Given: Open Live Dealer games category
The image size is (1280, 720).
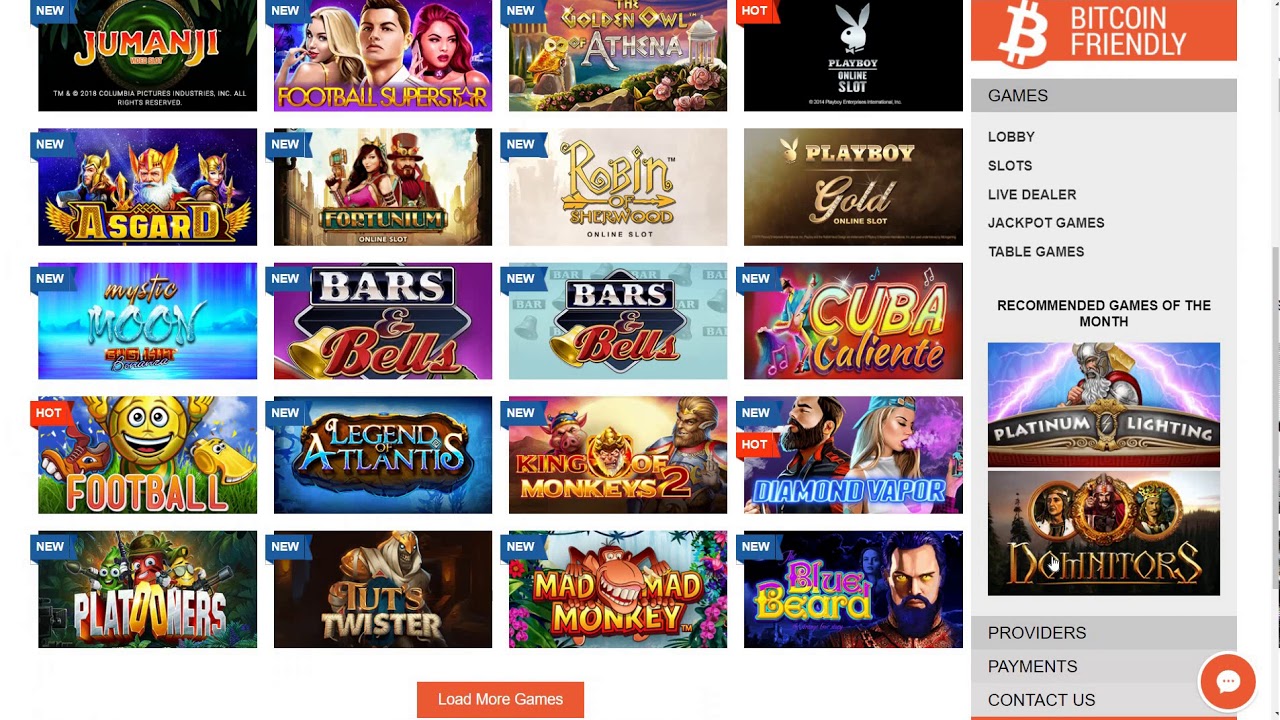Looking at the screenshot, I should click(1032, 195).
